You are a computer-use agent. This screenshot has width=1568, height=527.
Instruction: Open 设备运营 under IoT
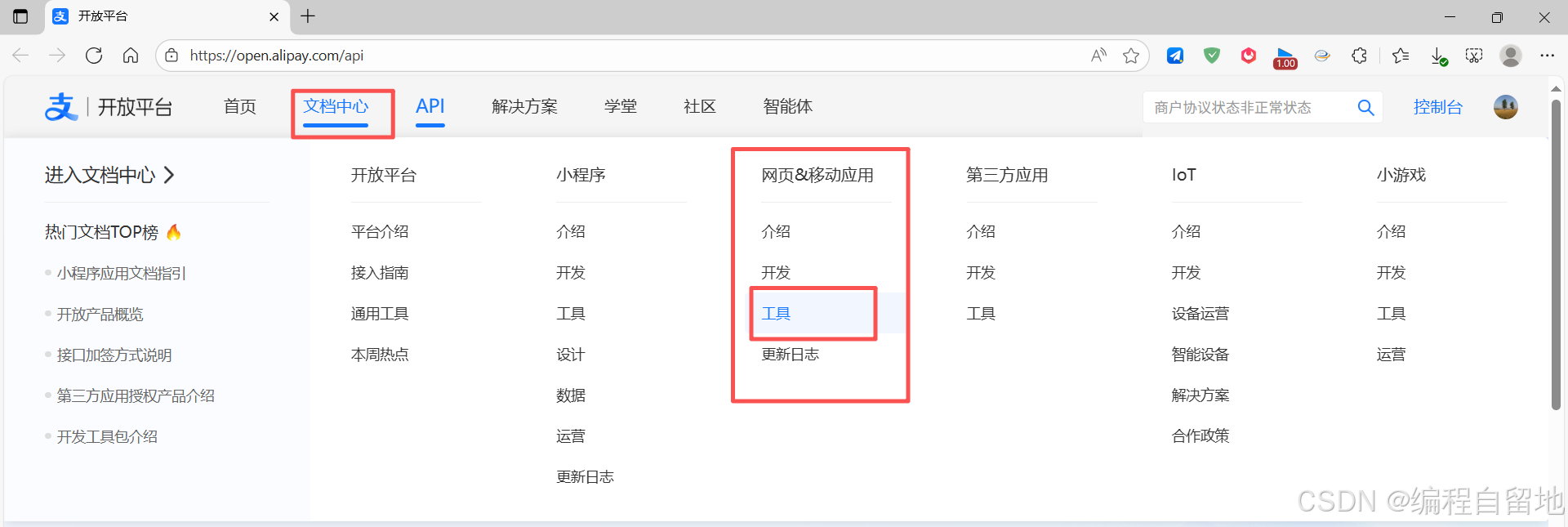pyautogui.click(x=1200, y=314)
